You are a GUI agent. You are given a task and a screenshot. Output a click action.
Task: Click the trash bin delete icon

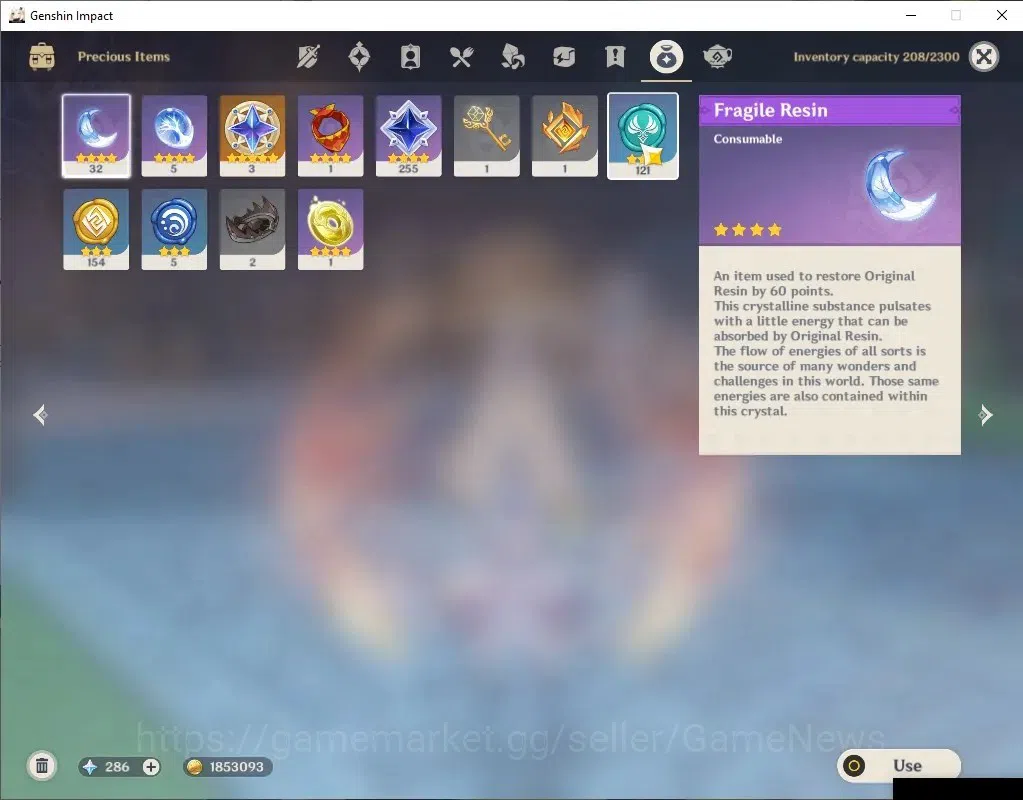coord(42,766)
